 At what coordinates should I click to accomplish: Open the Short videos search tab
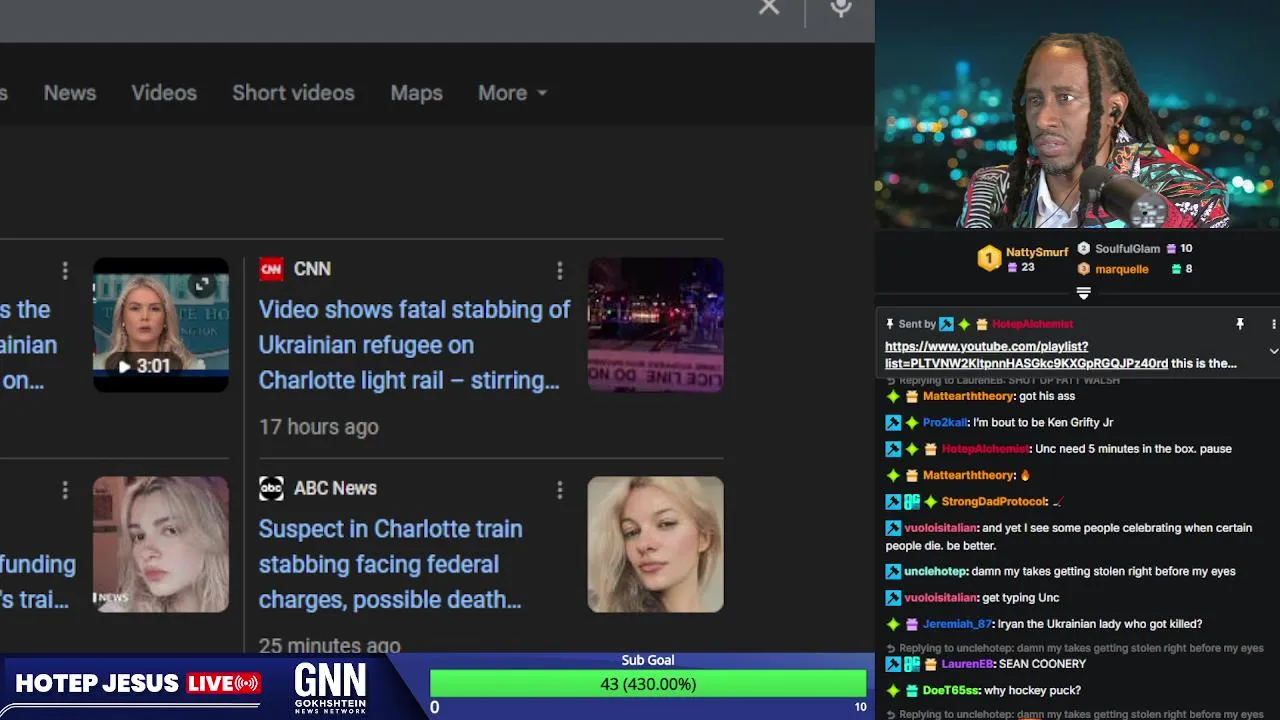point(293,93)
